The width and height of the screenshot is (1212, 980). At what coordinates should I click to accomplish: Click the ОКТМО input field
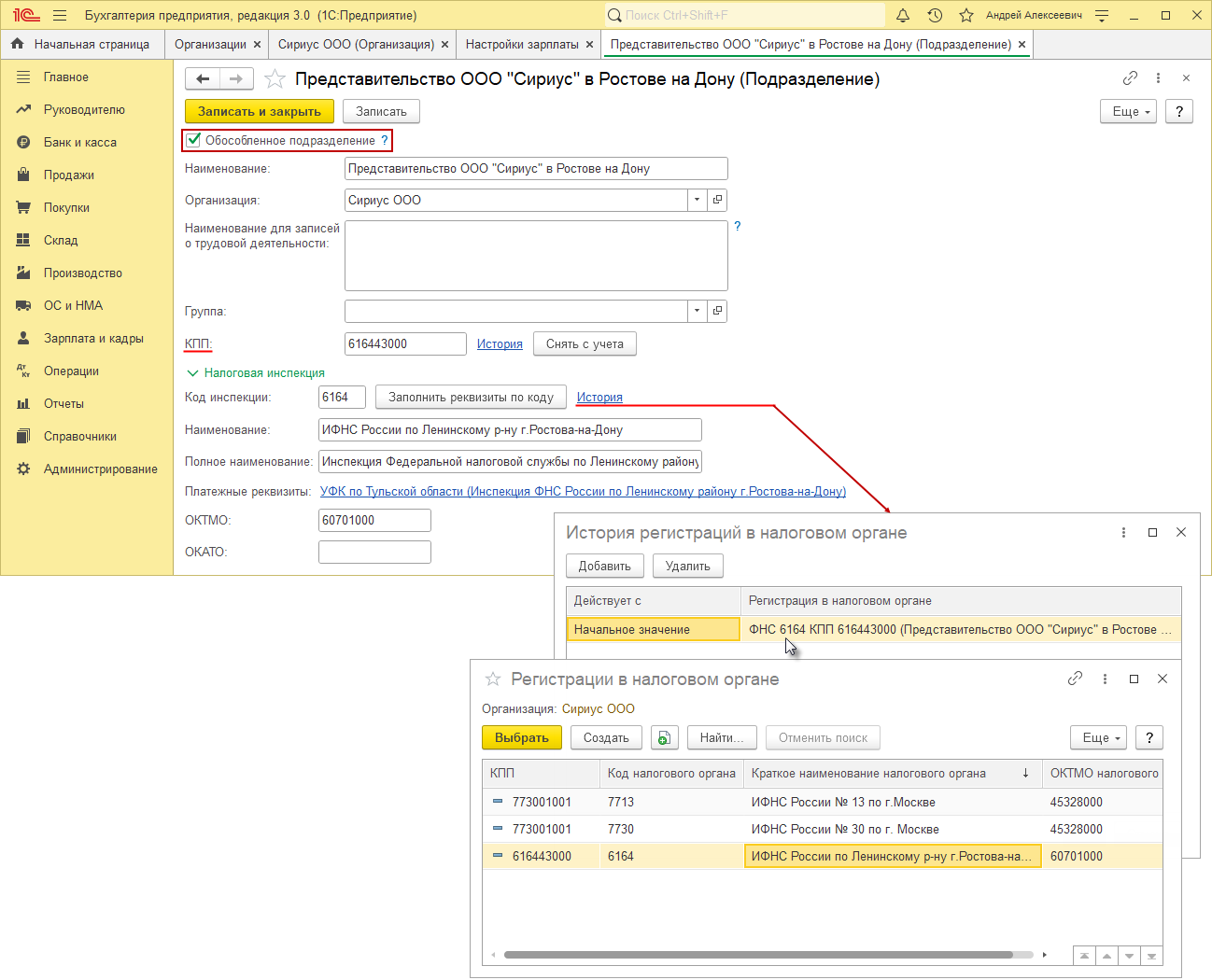(374, 520)
